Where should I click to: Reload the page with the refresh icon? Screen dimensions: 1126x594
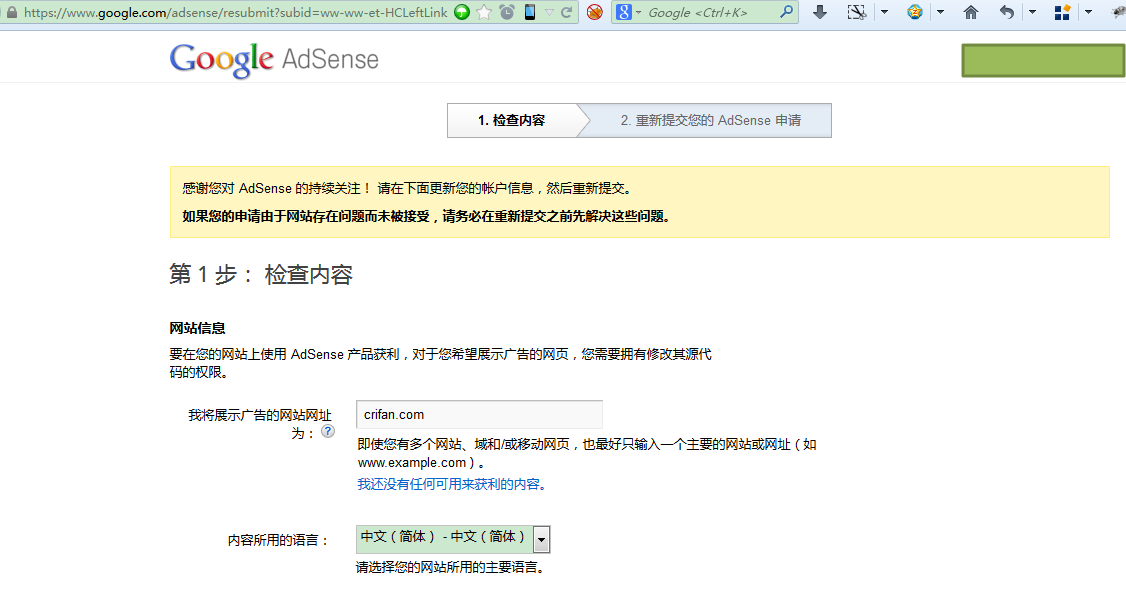coord(567,12)
